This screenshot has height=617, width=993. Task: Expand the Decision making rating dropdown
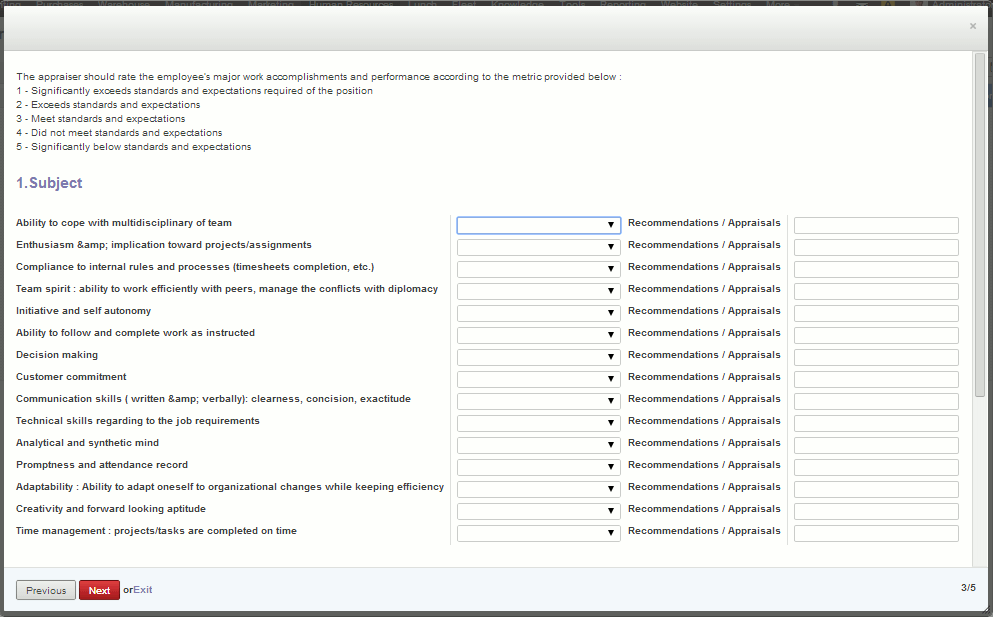coord(538,357)
